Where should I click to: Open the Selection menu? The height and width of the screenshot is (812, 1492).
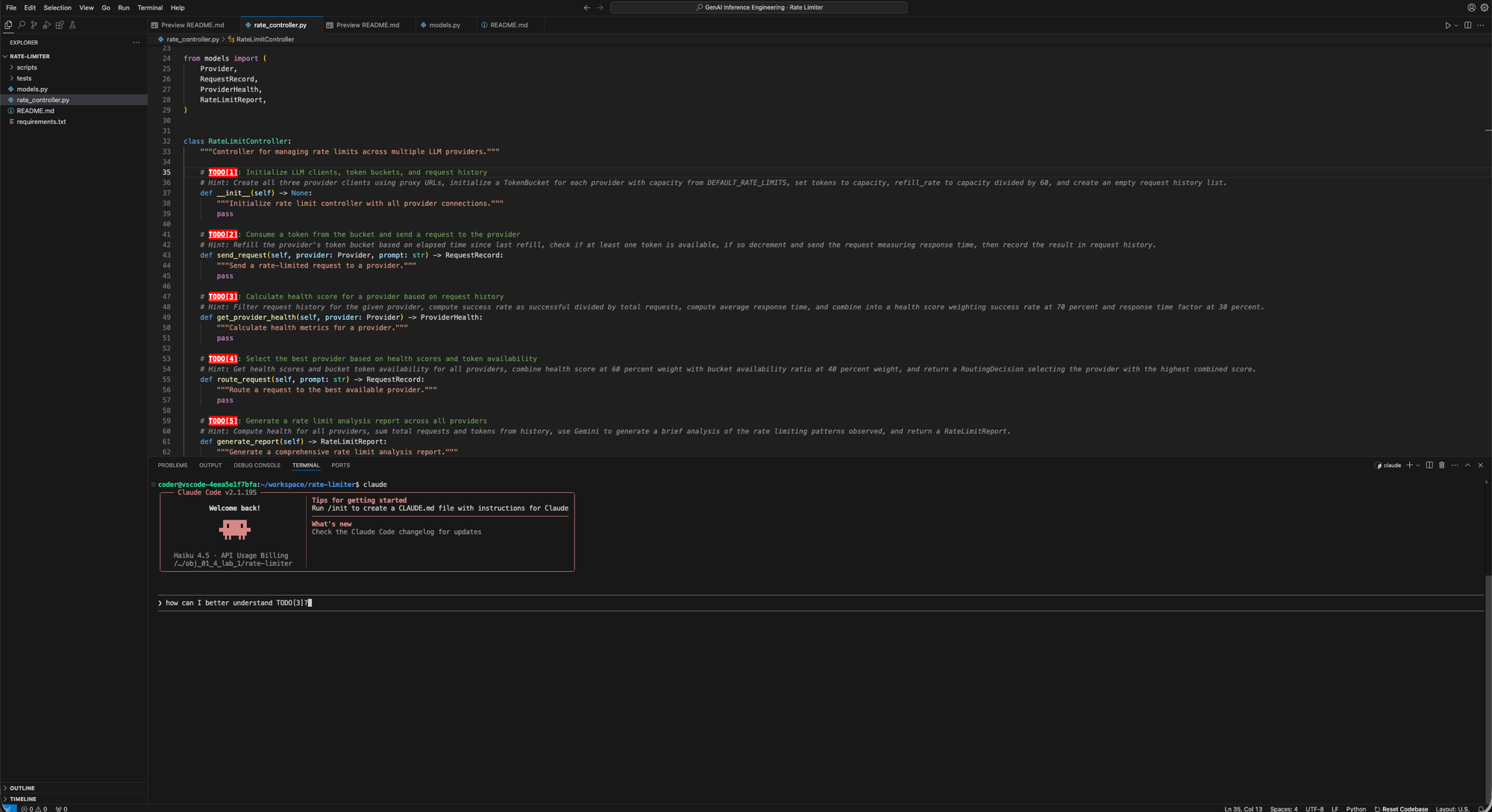pyautogui.click(x=57, y=7)
